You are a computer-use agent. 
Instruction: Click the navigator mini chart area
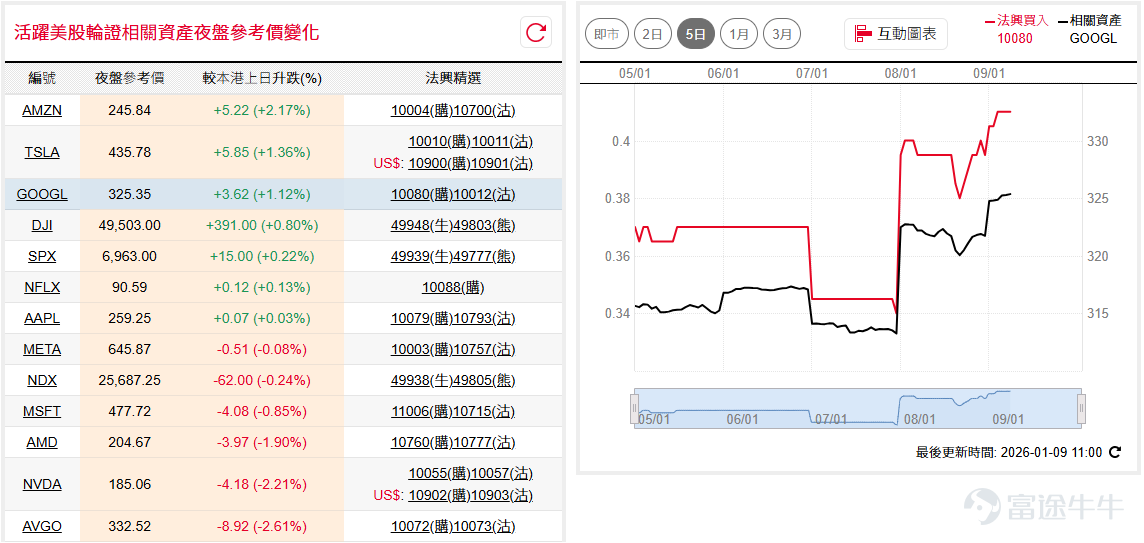click(x=858, y=408)
